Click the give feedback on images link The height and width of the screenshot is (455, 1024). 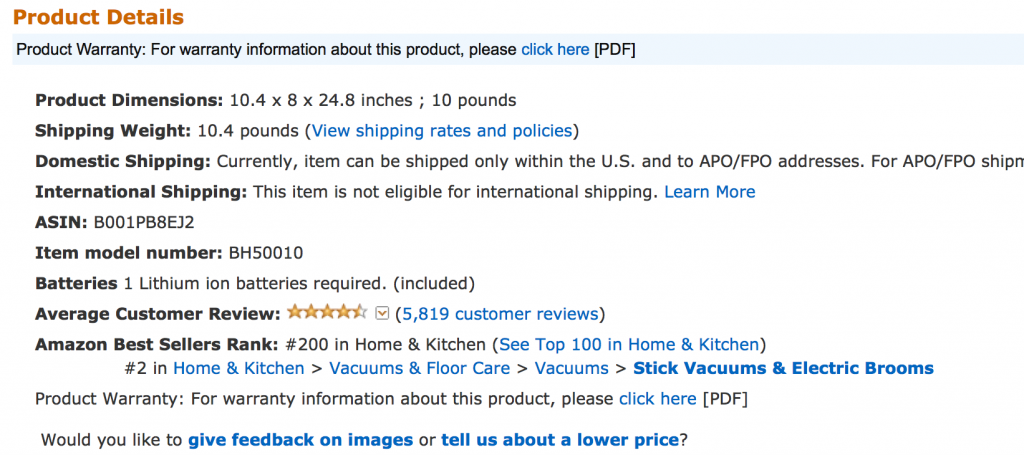pos(300,439)
